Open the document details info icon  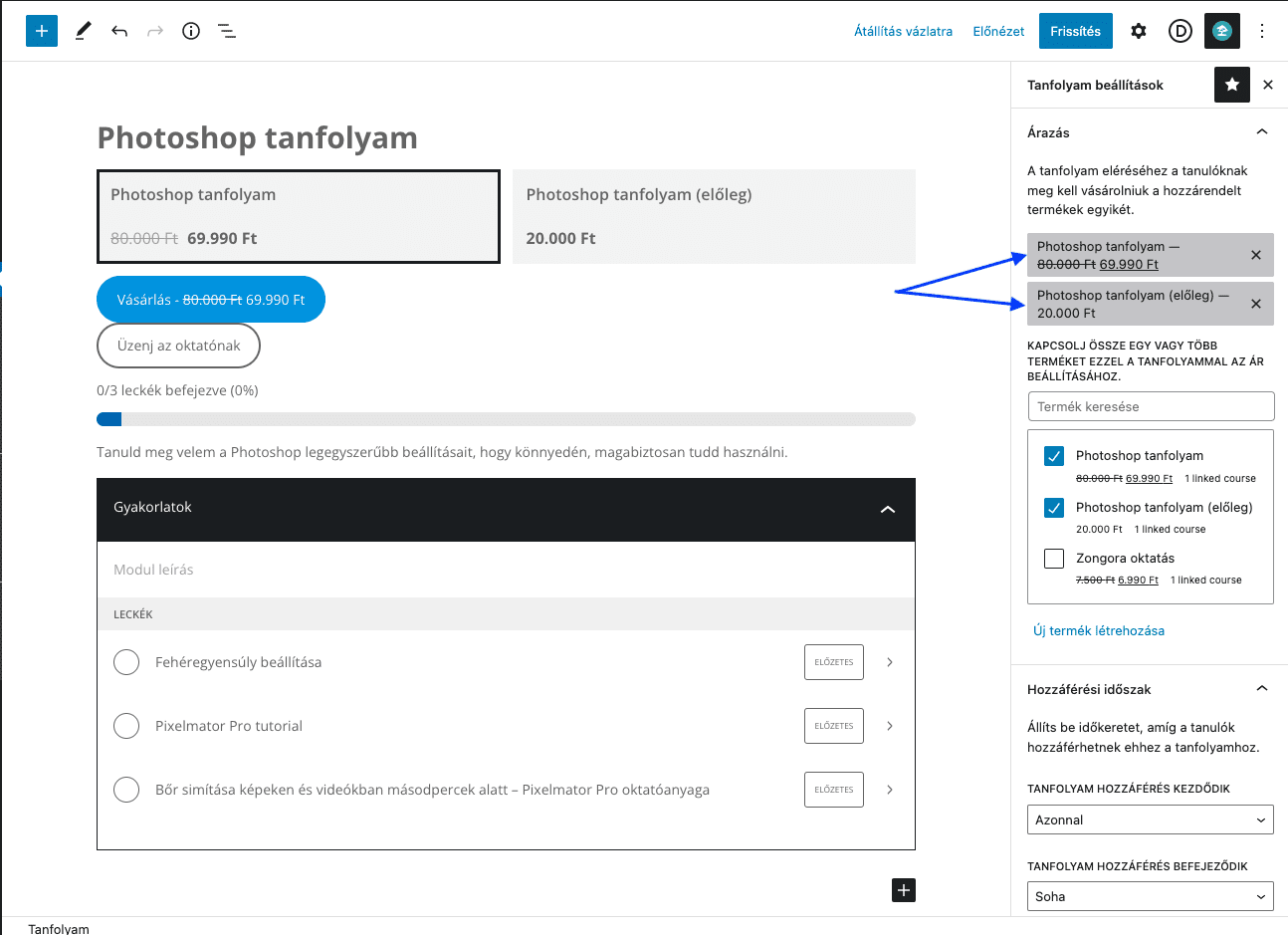tap(191, 31)
